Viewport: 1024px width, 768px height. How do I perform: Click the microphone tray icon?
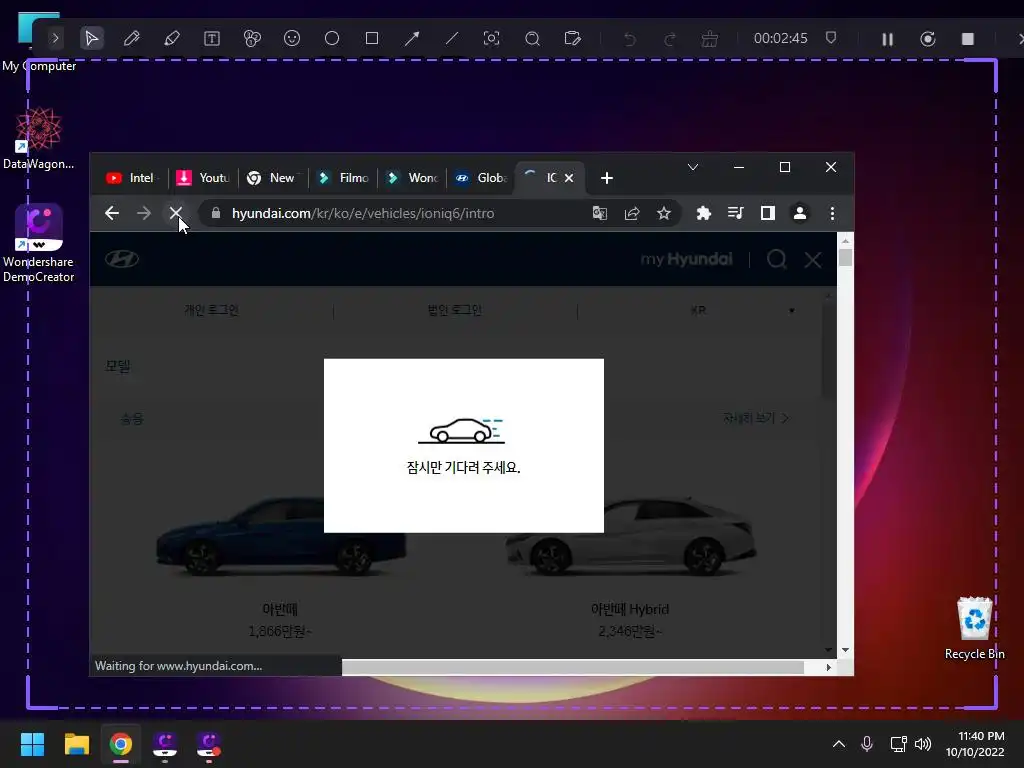pos(867,744)
